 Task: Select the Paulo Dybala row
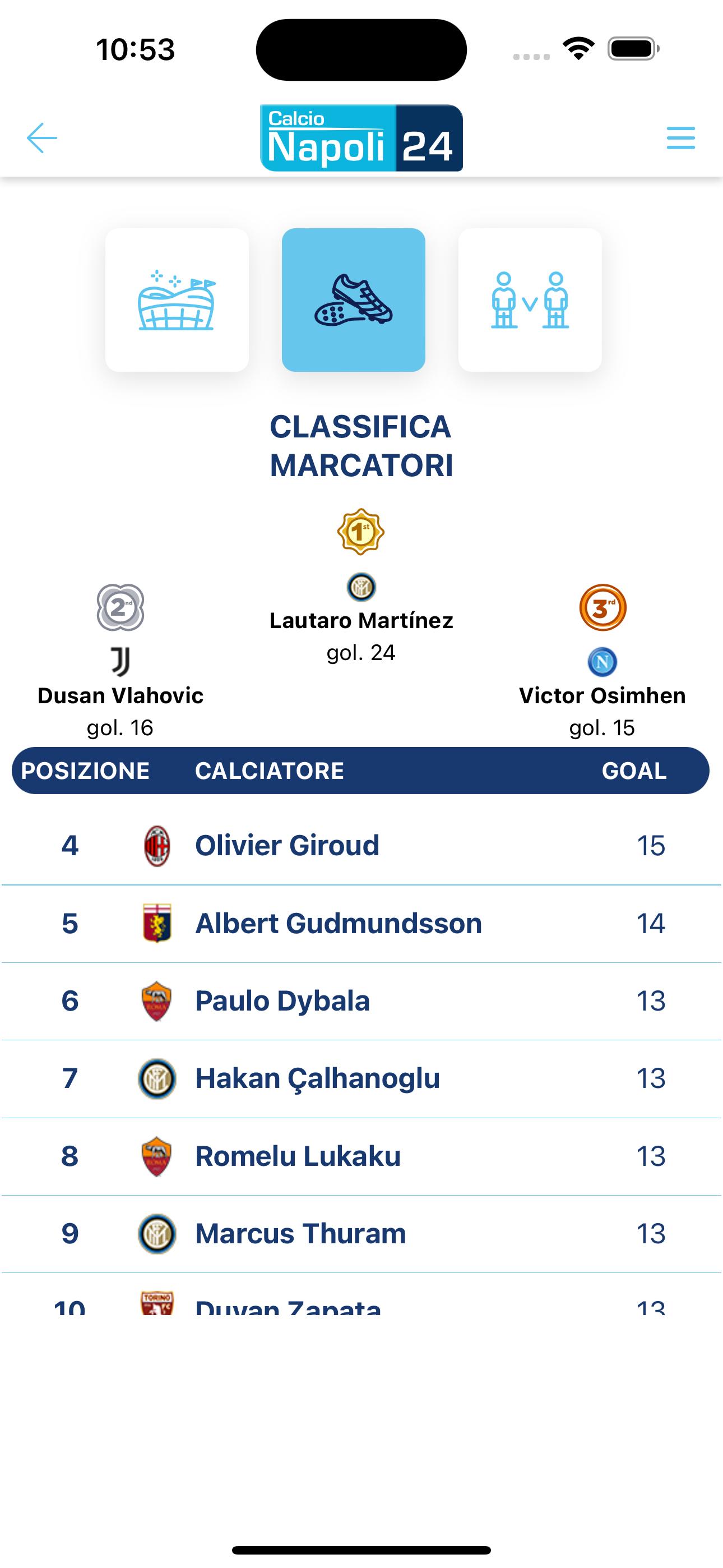(361, 1001)
